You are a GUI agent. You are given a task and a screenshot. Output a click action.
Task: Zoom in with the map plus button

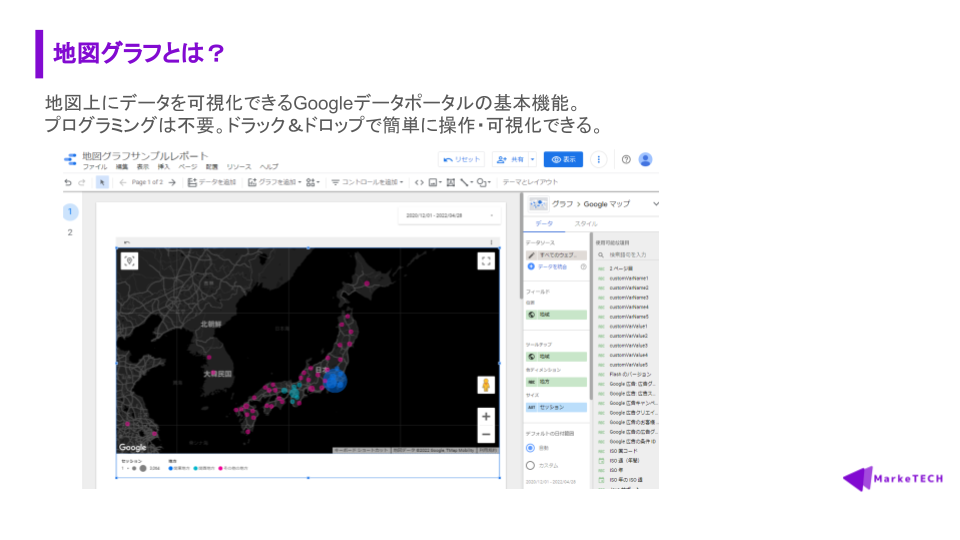(x=486, y=416)
